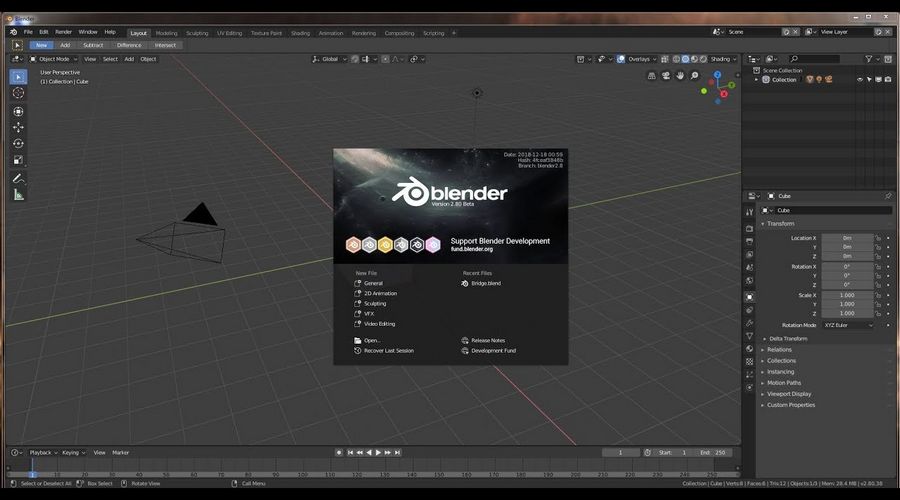Image resolution: width=900 pixels, height=500 pixels.
Task: Open the Modifiers wrench properties tab
Action: [x=749, y=323]
